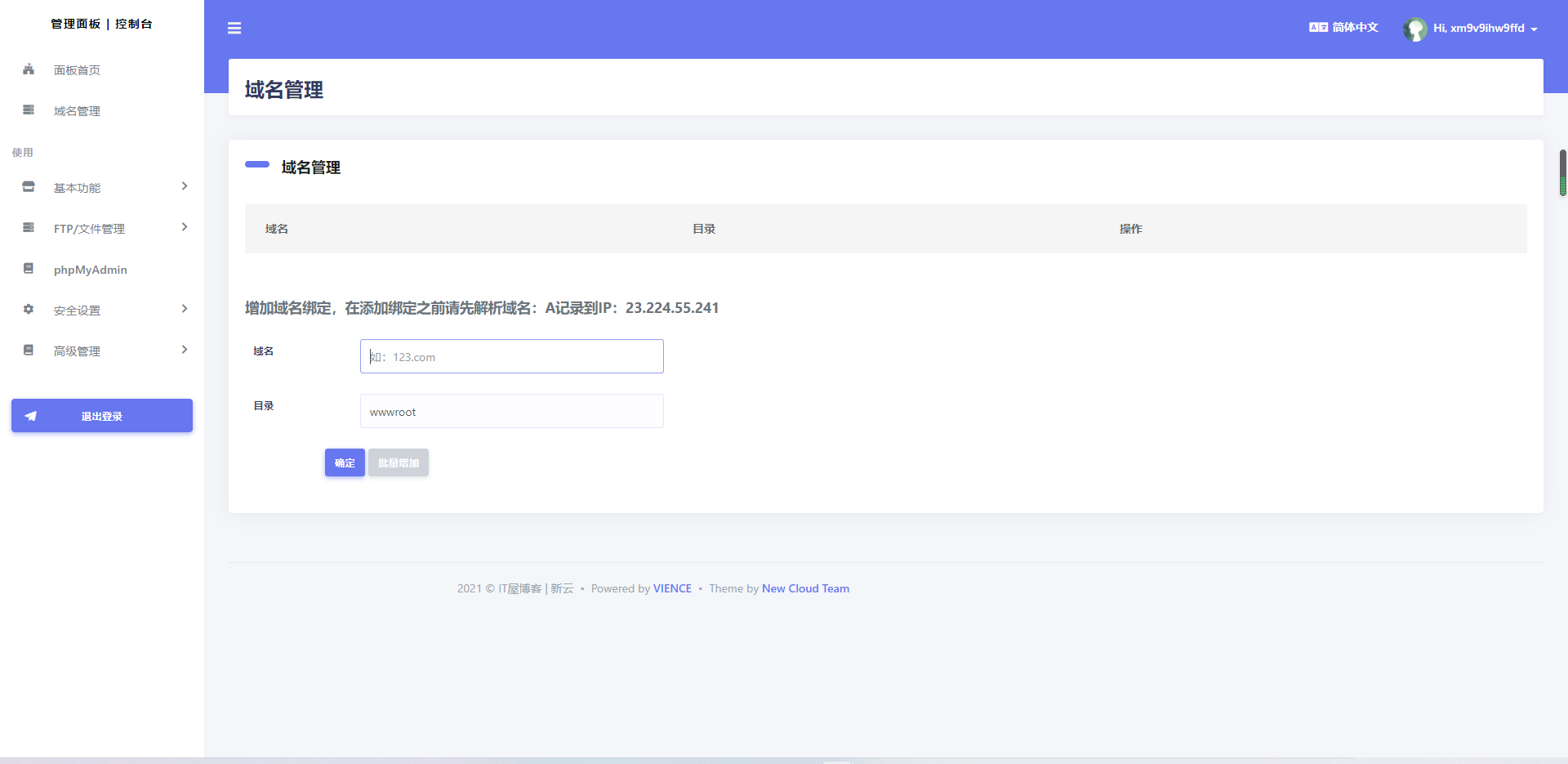Click the page vertical scrollbar thumb
This screenshot has height=764, width=1568.
(1562, 172)
